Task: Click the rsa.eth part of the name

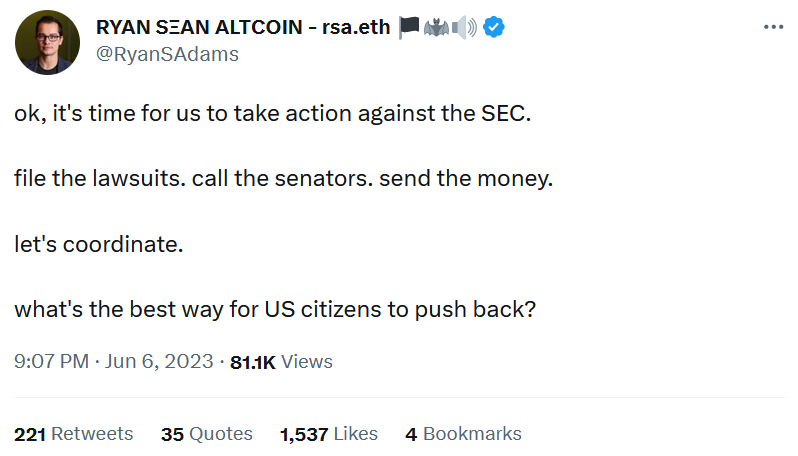Action: (x=354, y=28)
